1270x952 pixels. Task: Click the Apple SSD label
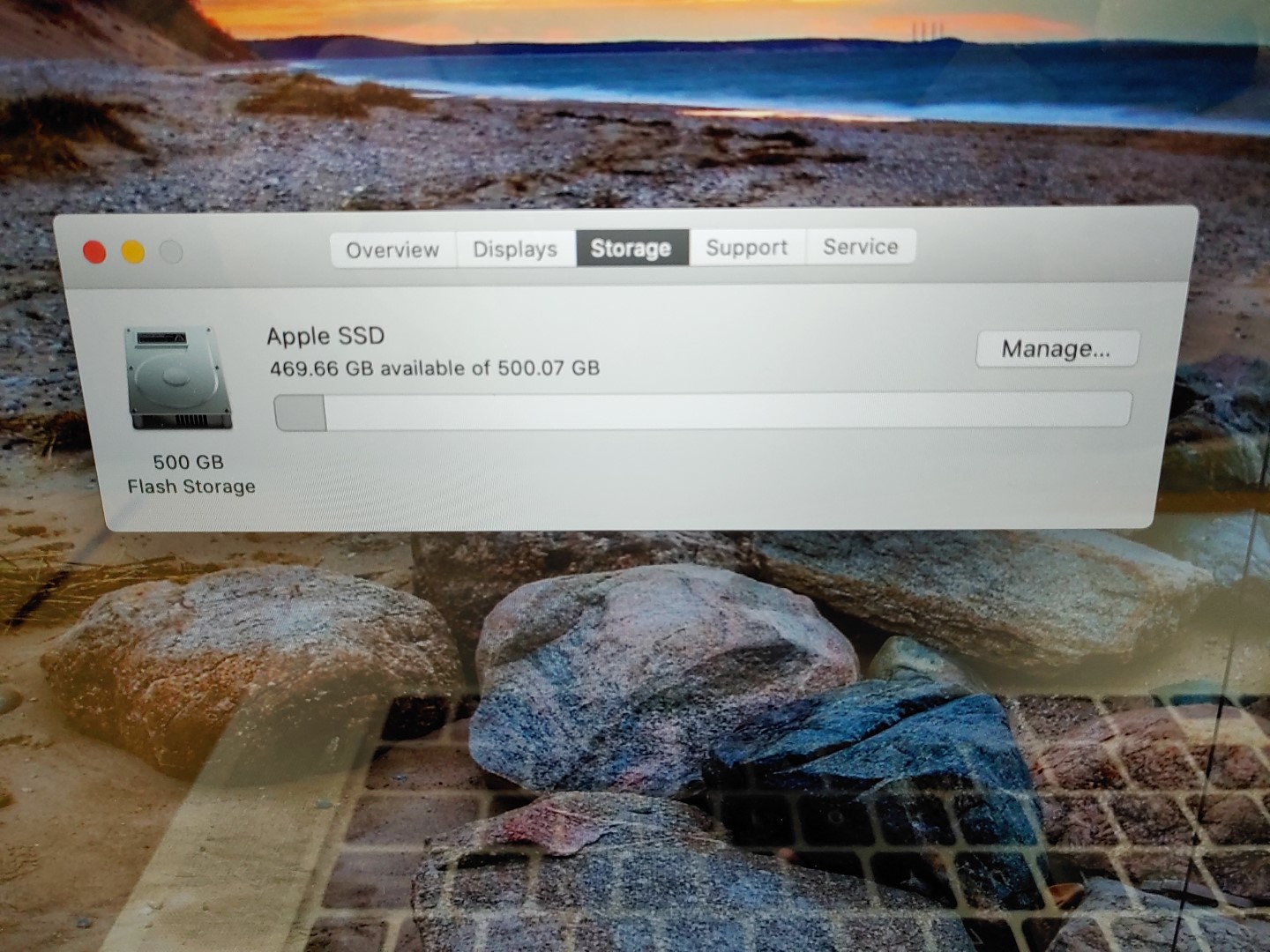pos(325,336)
